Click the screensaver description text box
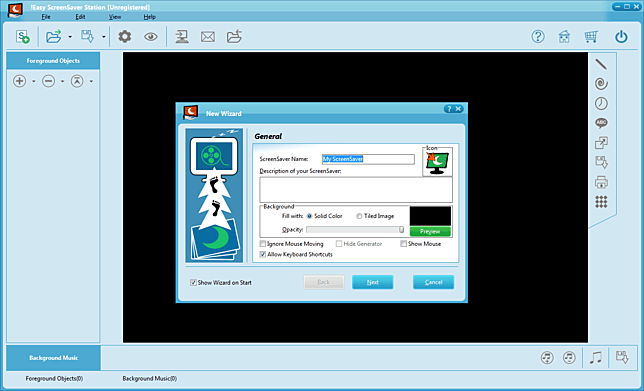The image size is (644, 391). point(356,190)
